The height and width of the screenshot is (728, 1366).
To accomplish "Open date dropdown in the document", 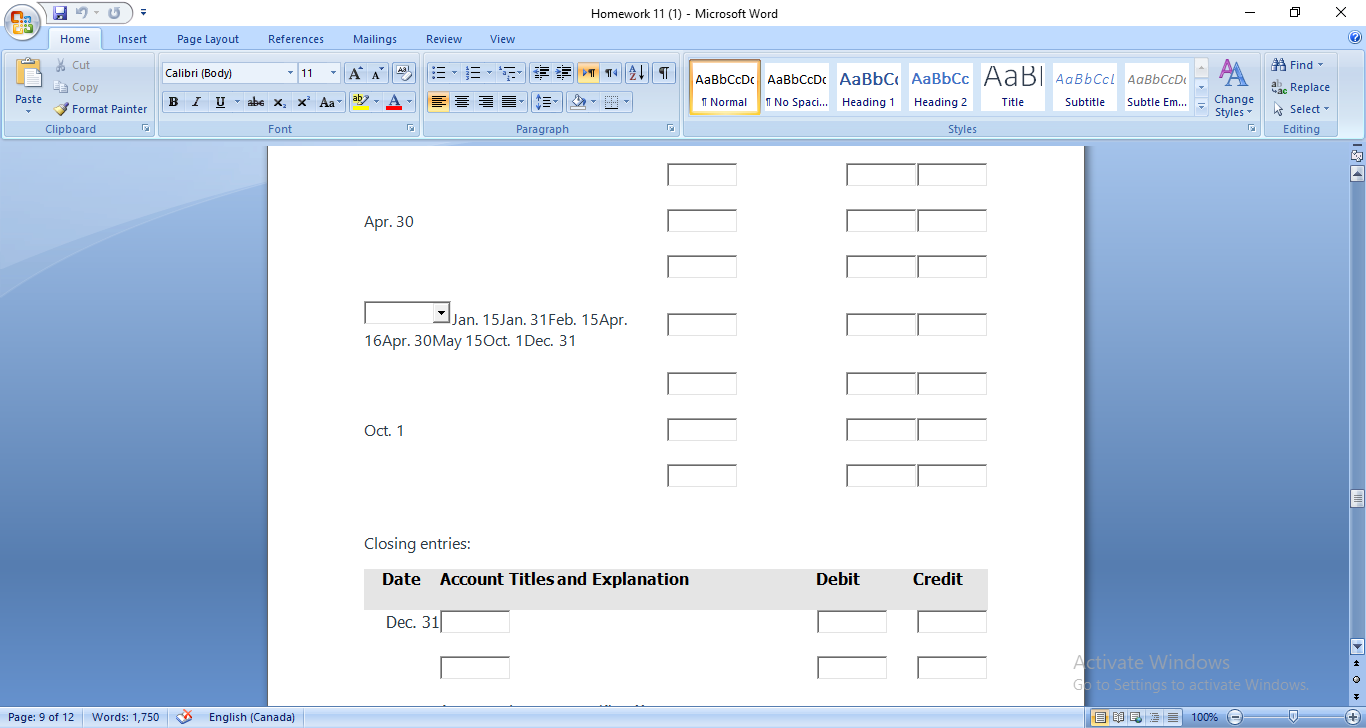I will [x=441, y=313].
